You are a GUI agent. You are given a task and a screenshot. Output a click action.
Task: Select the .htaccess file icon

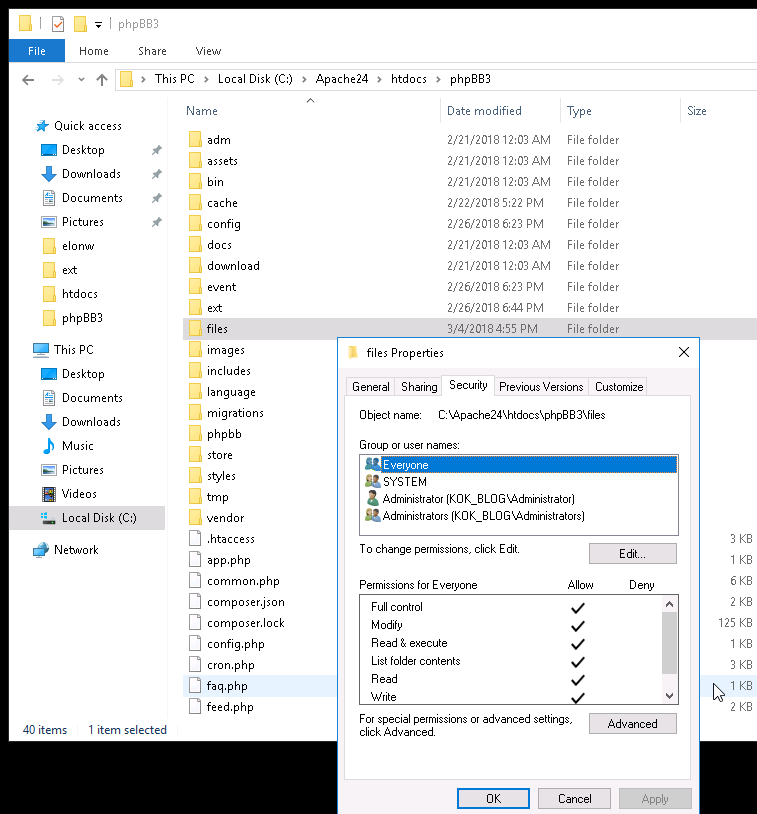point(195,539)
